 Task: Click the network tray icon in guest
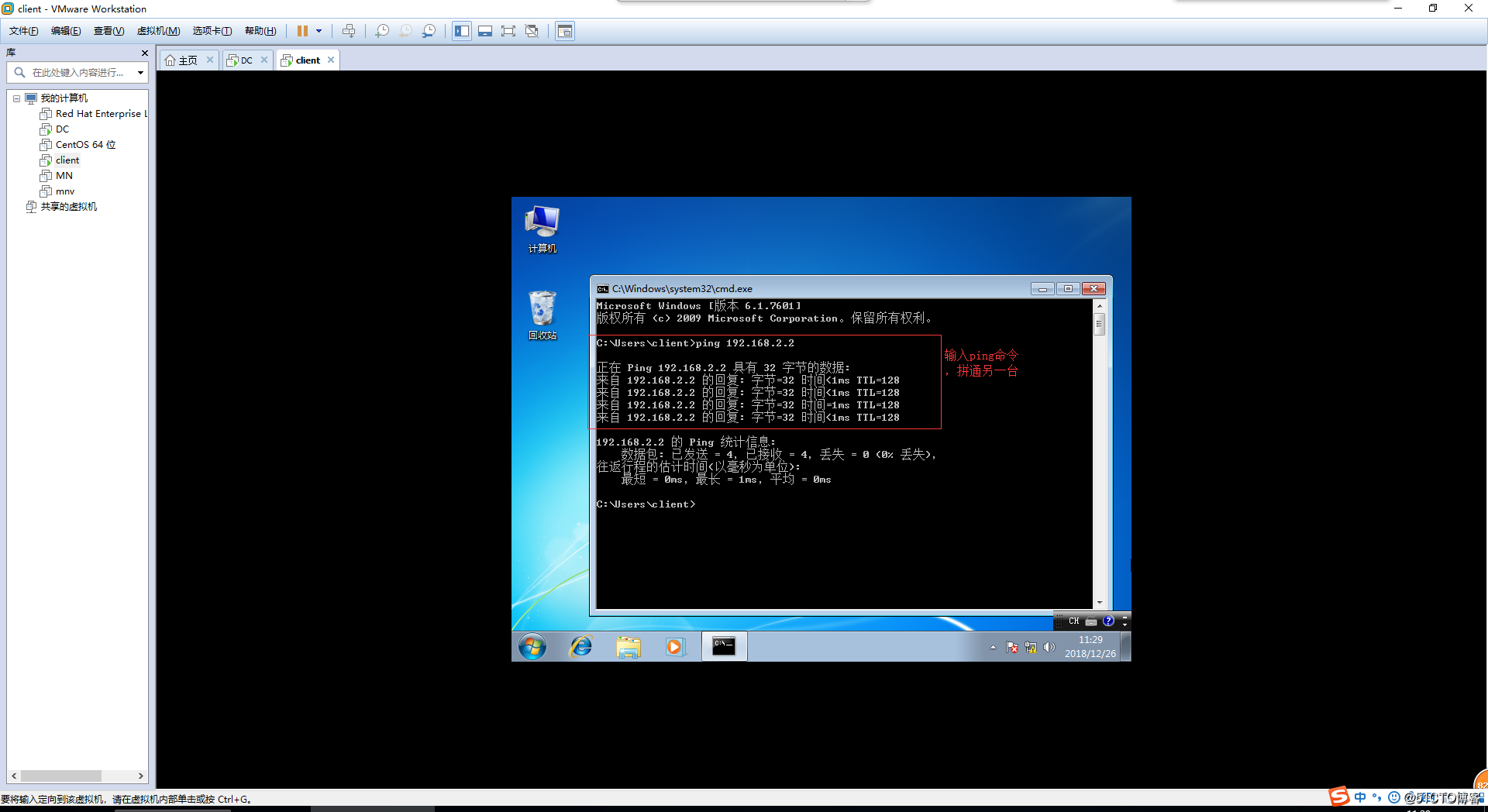click(1031, 647)
